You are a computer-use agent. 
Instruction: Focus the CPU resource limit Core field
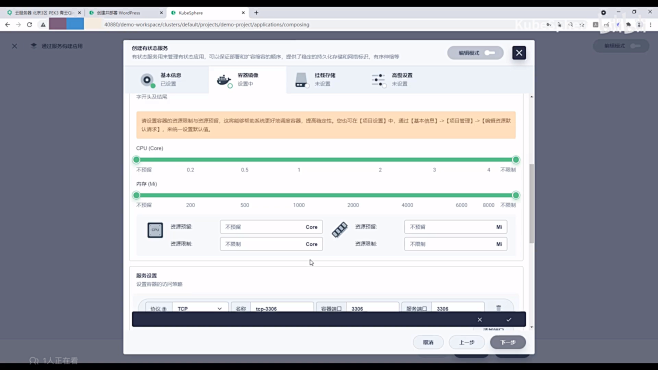tap(271, 244)
